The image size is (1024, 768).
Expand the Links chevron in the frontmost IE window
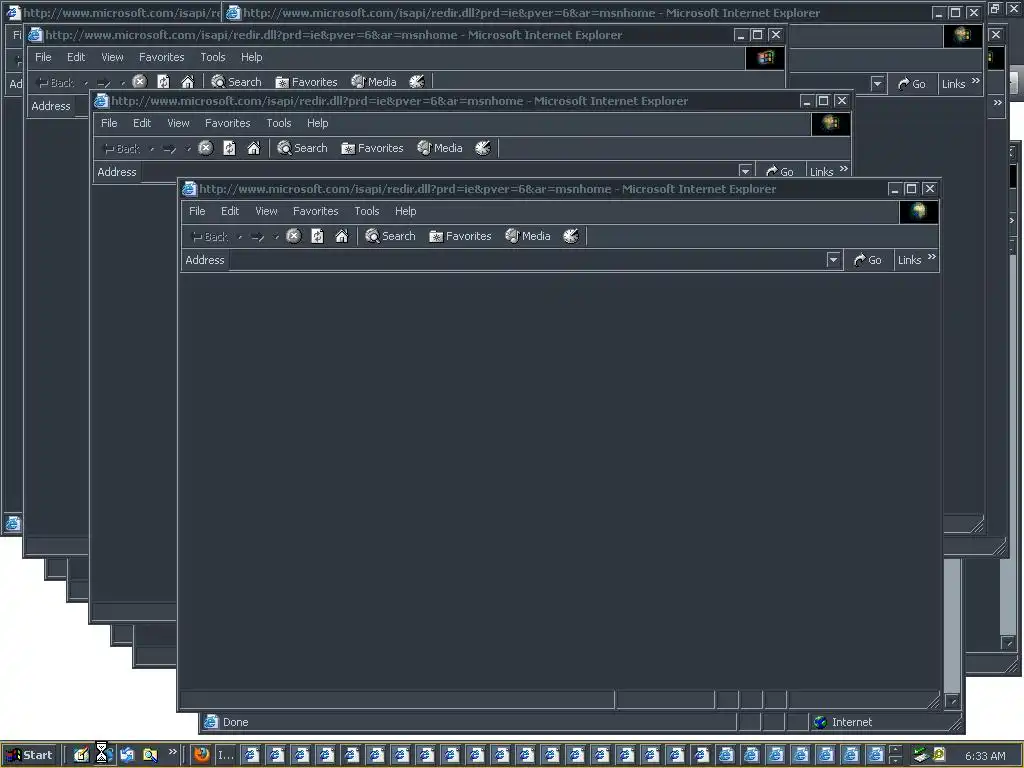pyautogui.click(x=932, y=257)
